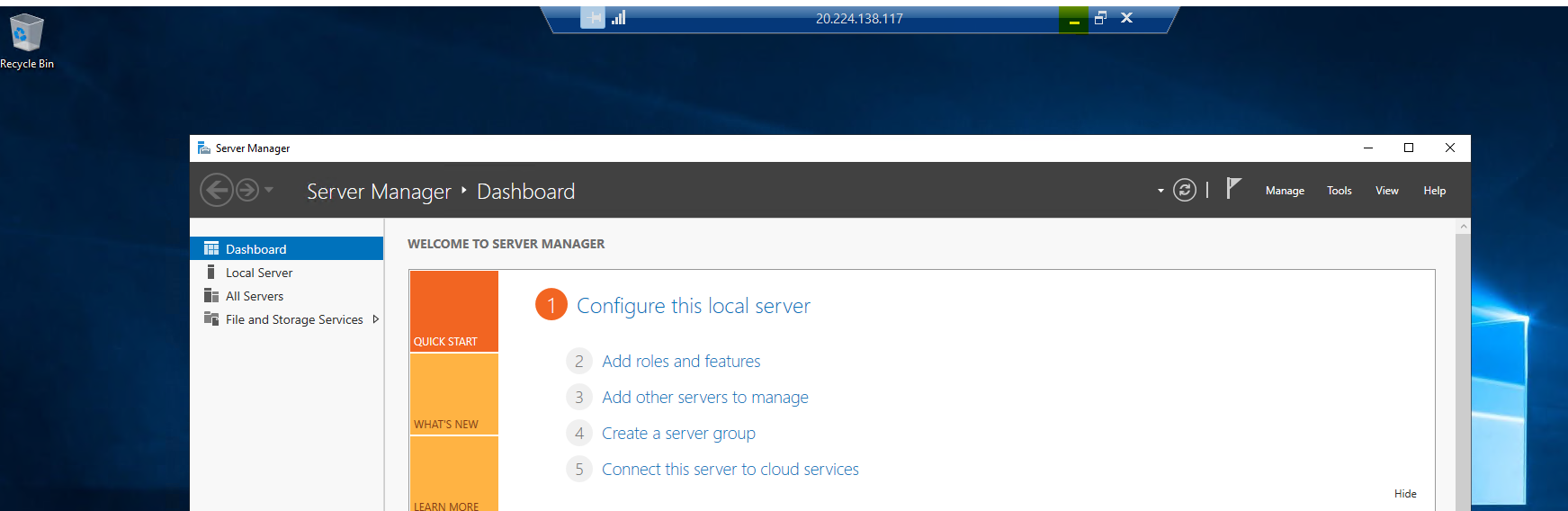This screenshot has width=1568, height=511.
Task: Click the dashboard vertical scrollbar thumb
Action: [x=1464, y=372]
